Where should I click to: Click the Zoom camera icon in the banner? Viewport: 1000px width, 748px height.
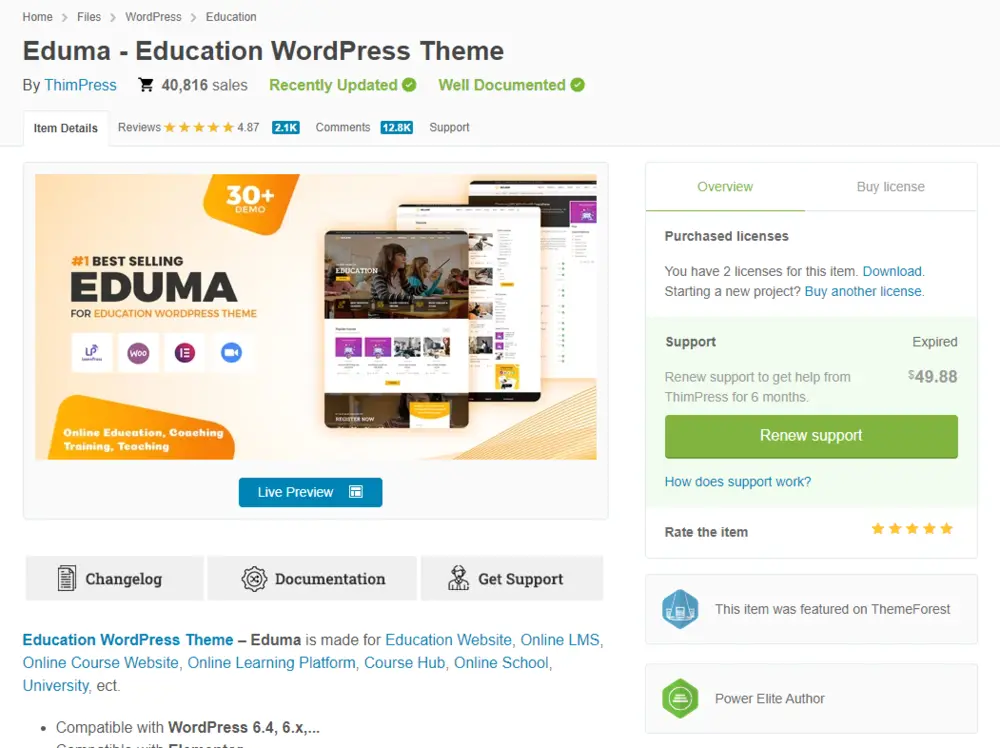tap(231, 352)
